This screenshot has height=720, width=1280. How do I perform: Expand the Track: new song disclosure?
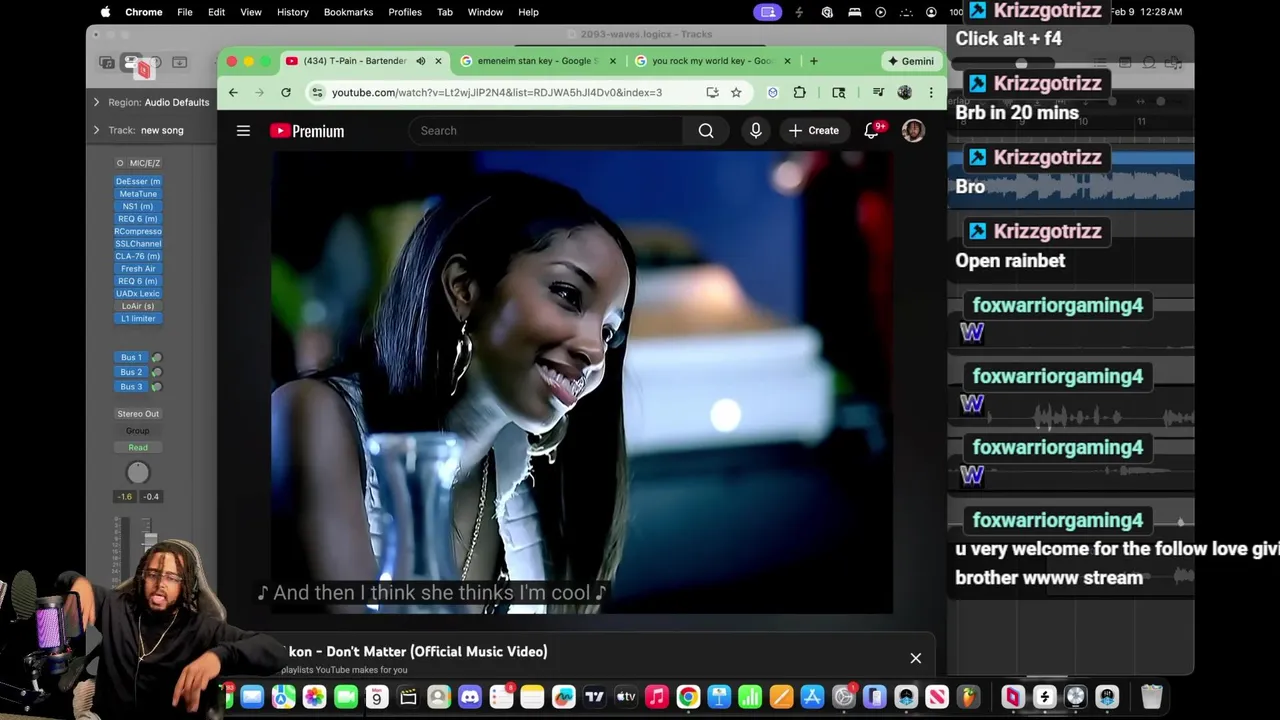click(97, 130)
